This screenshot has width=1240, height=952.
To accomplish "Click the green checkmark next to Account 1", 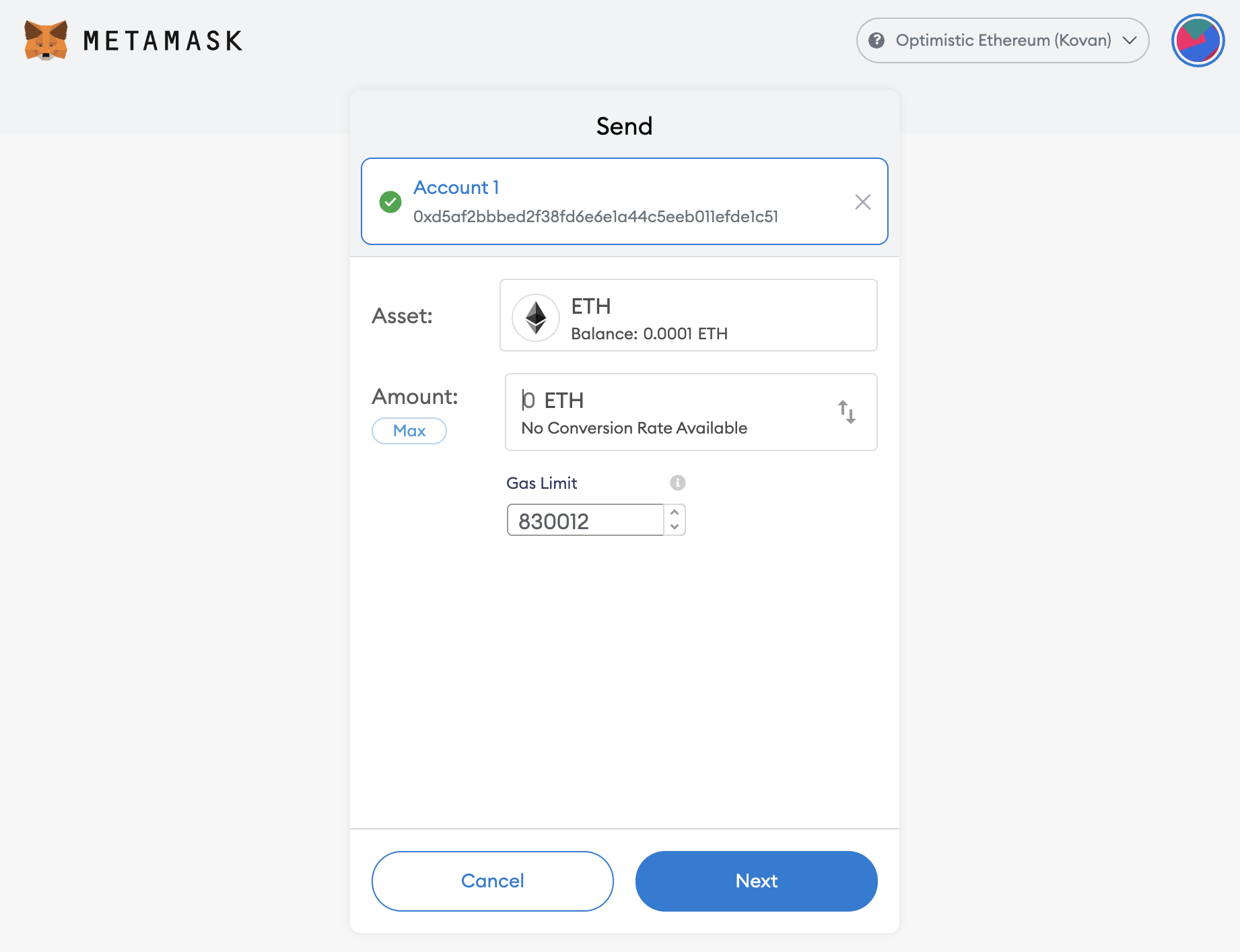I will click(x=390, y=201).
